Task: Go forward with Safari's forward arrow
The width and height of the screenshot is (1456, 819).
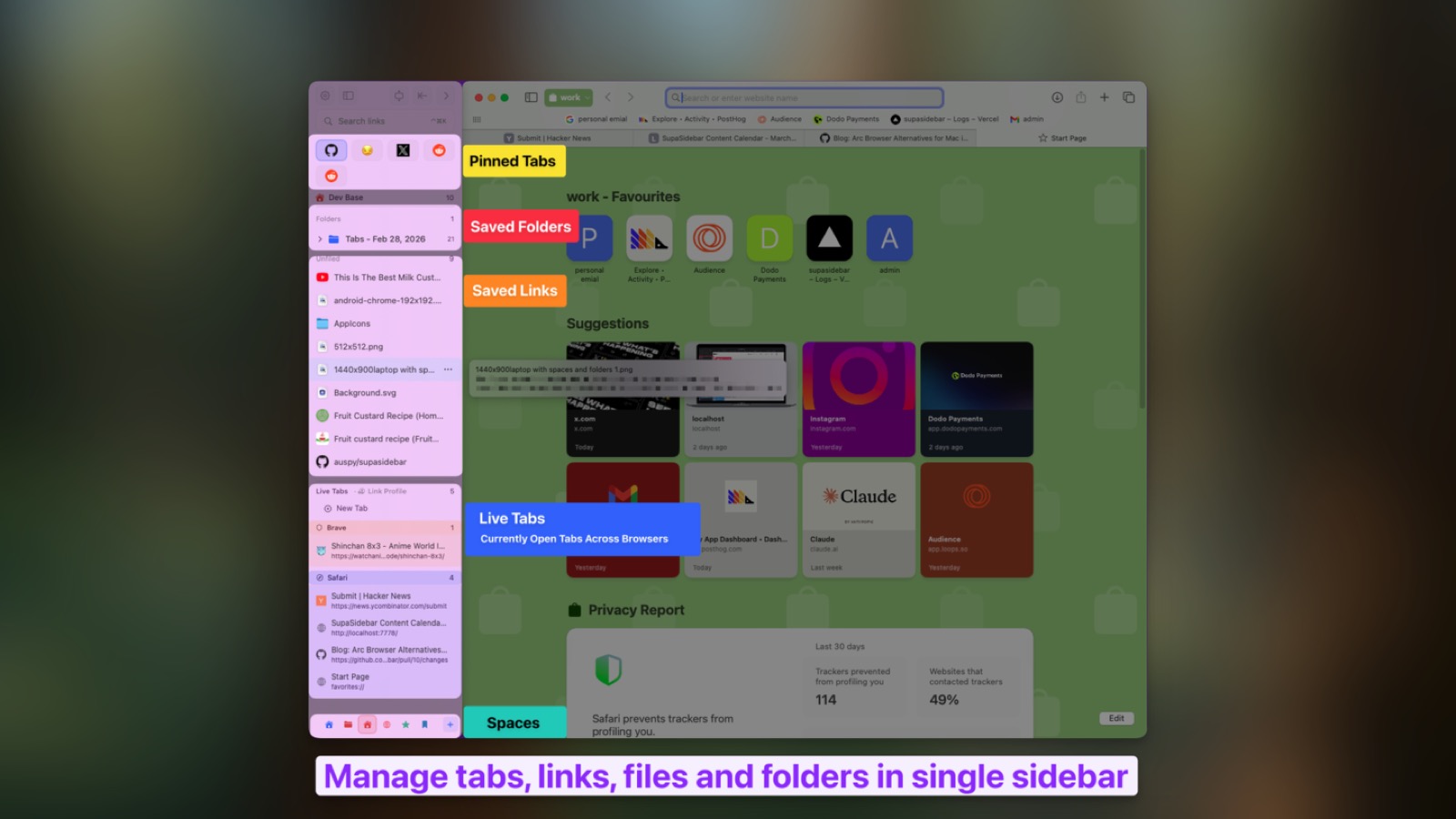Action: point(630,97)
